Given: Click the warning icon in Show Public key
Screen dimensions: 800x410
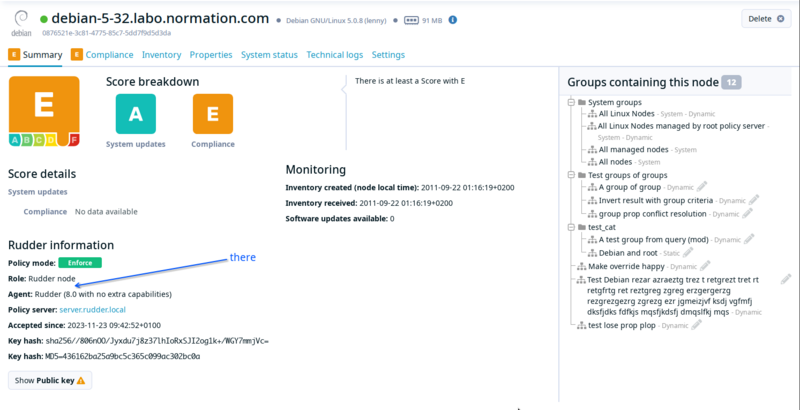Looking at the screenshot, I should 81,380.
